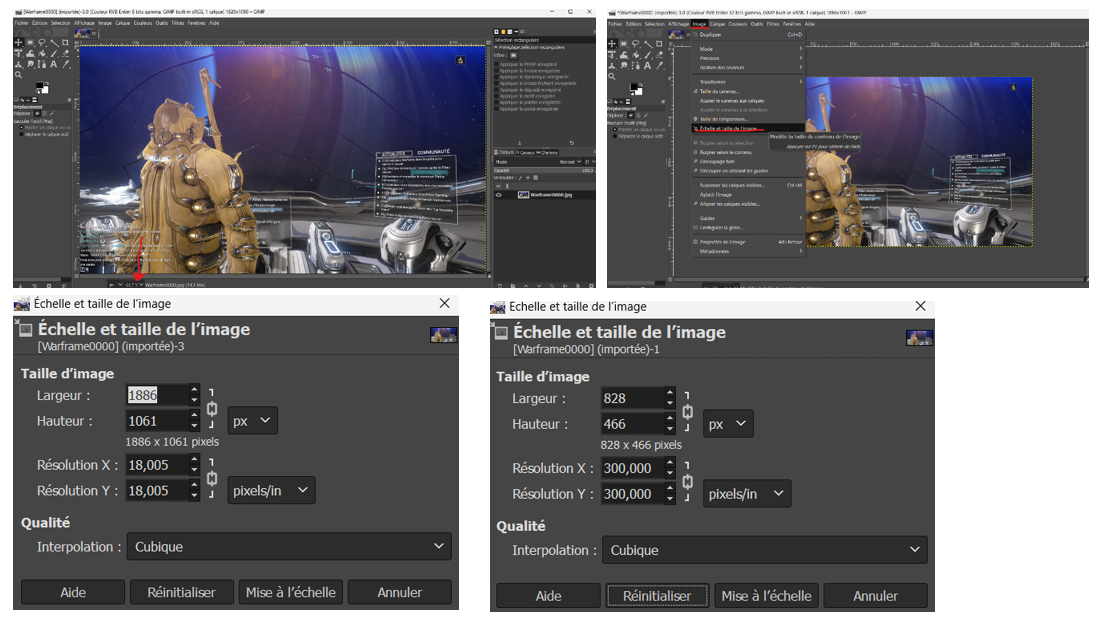Open px unit dropdown in importée-3 dialog
Viewport: 1100px width, 617px height.
click(253, 421)
